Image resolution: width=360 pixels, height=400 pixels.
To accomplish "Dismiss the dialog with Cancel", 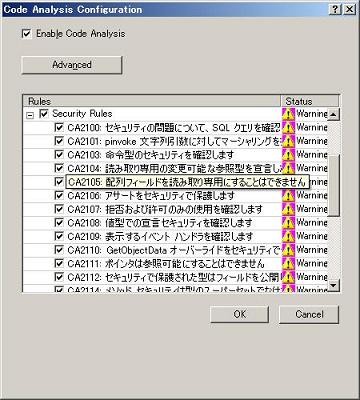I will coord(309,314).
